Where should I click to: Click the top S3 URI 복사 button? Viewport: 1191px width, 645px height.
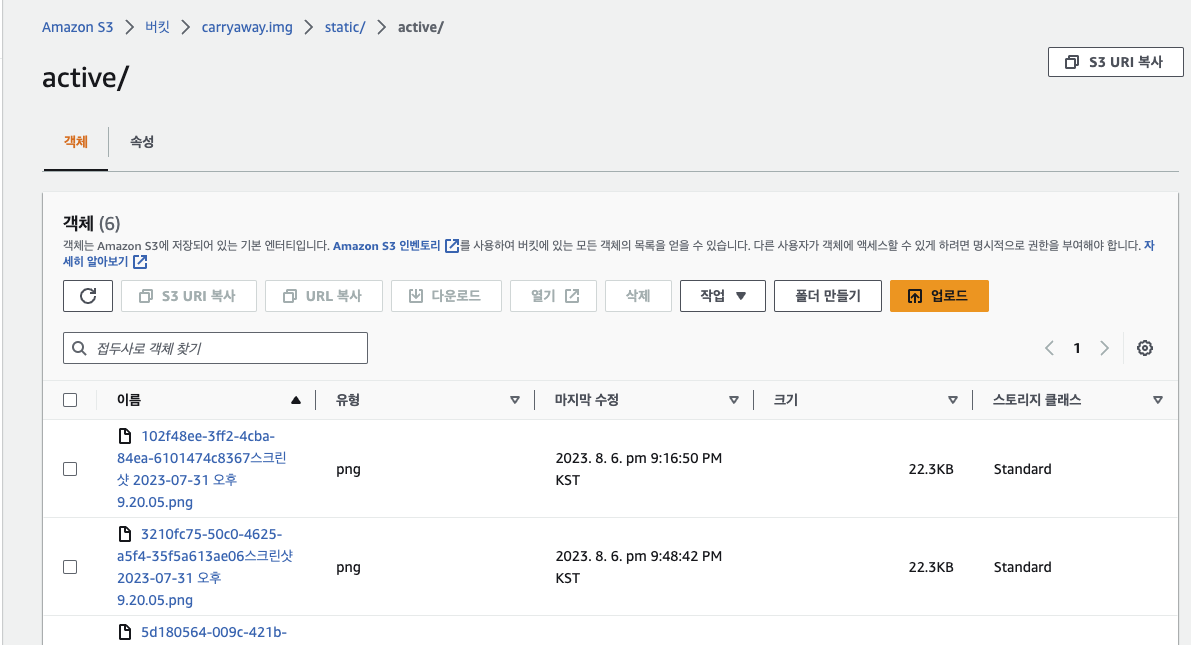click(x=1115, y=62)
